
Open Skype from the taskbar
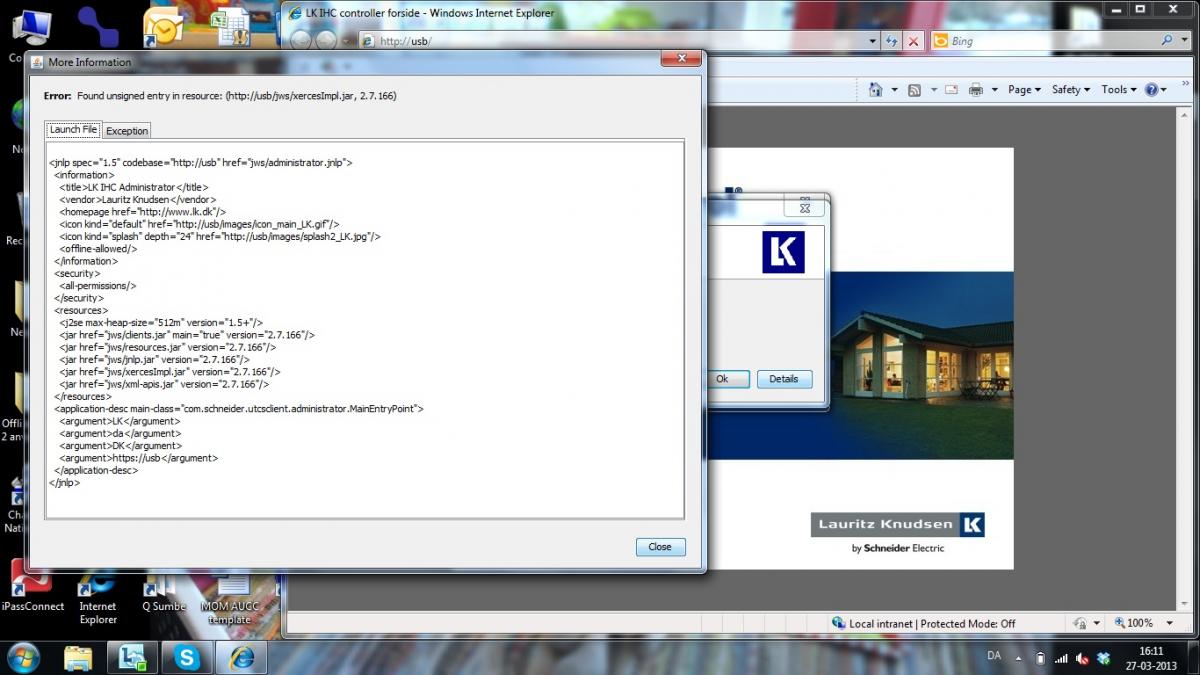coord(187,657)
